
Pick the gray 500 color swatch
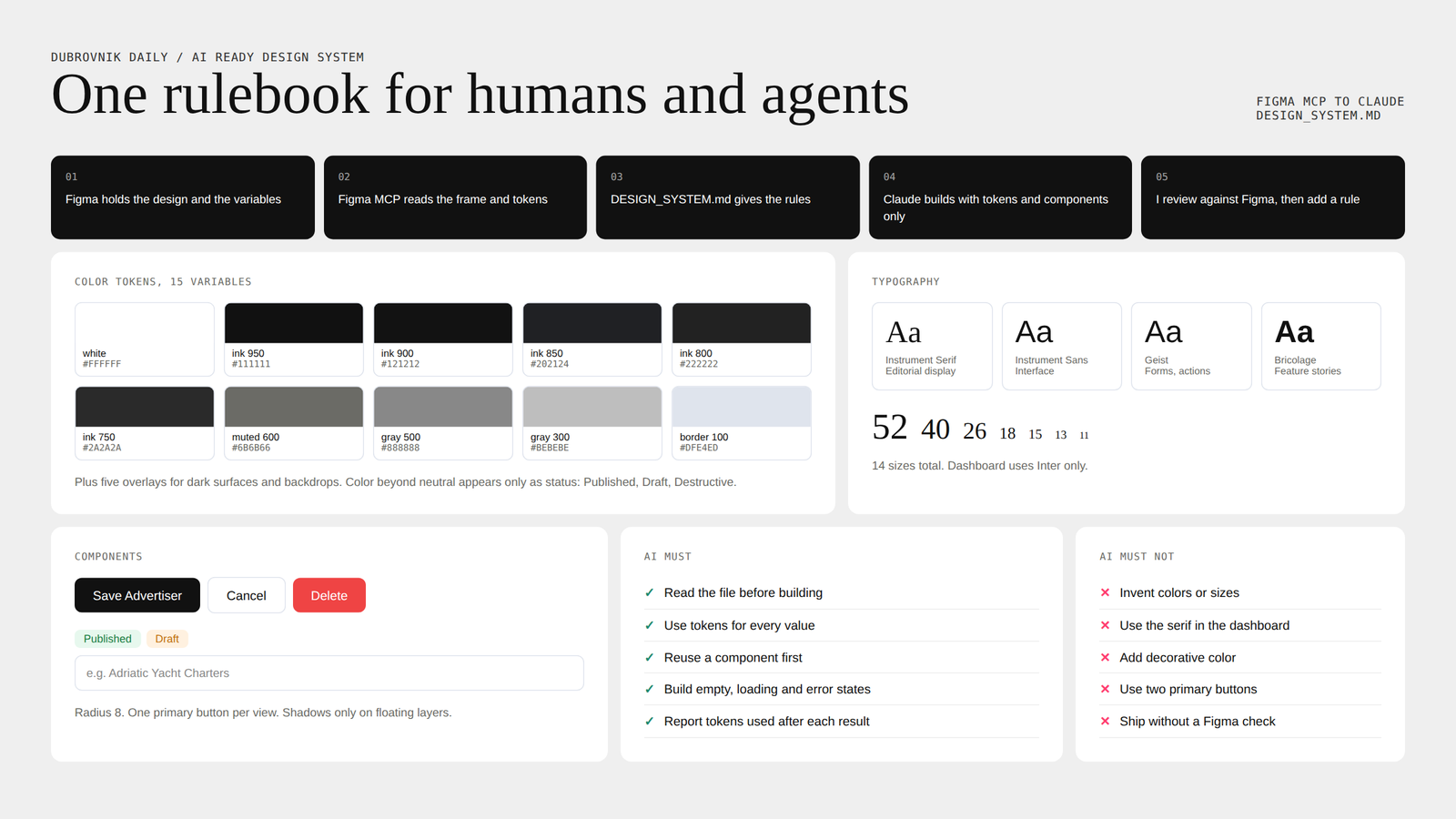[443, 423]
